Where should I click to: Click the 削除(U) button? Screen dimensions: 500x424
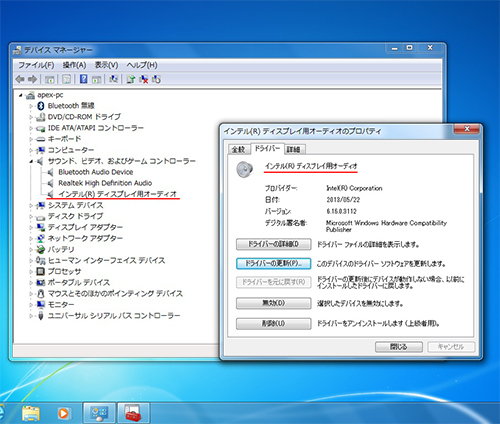click(x=273, y=323)
